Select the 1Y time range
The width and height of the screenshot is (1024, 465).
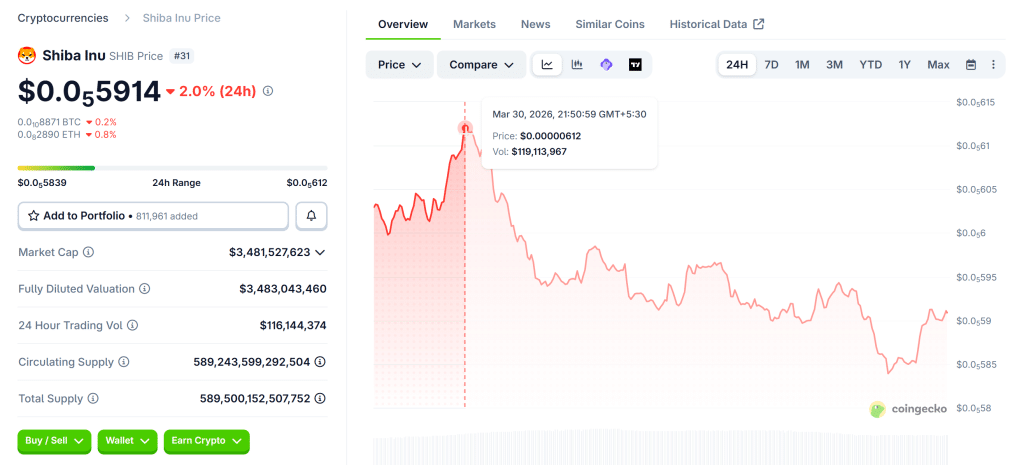(x=904, y=65)
